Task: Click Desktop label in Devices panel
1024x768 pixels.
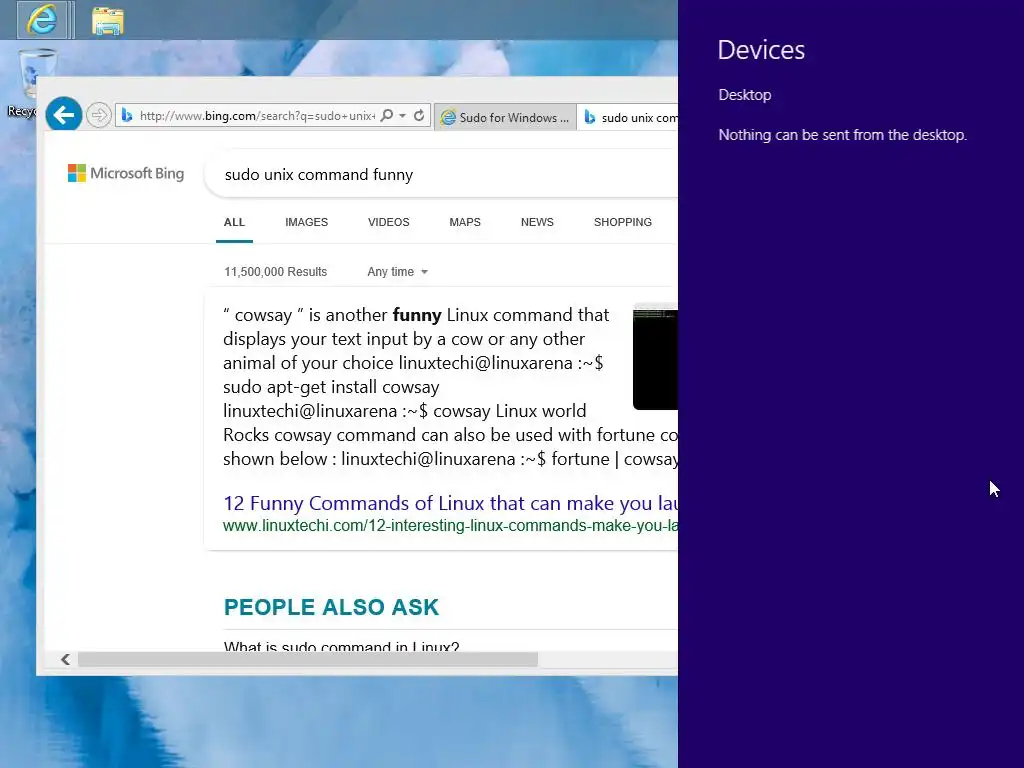Action: [744, 95]
